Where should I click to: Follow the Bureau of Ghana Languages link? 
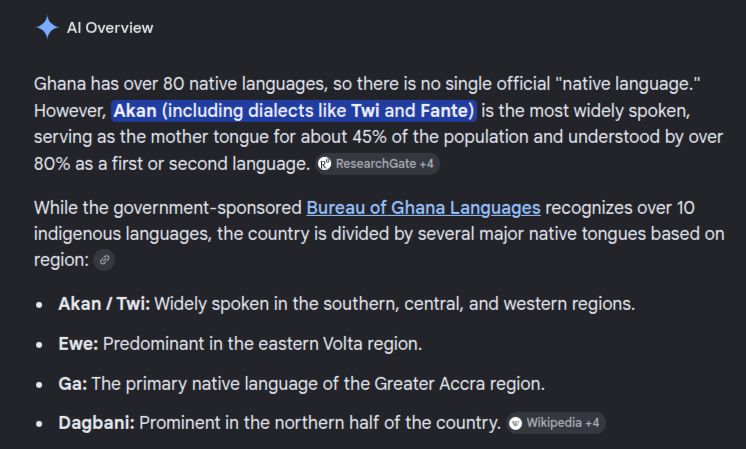click(423, 208)
